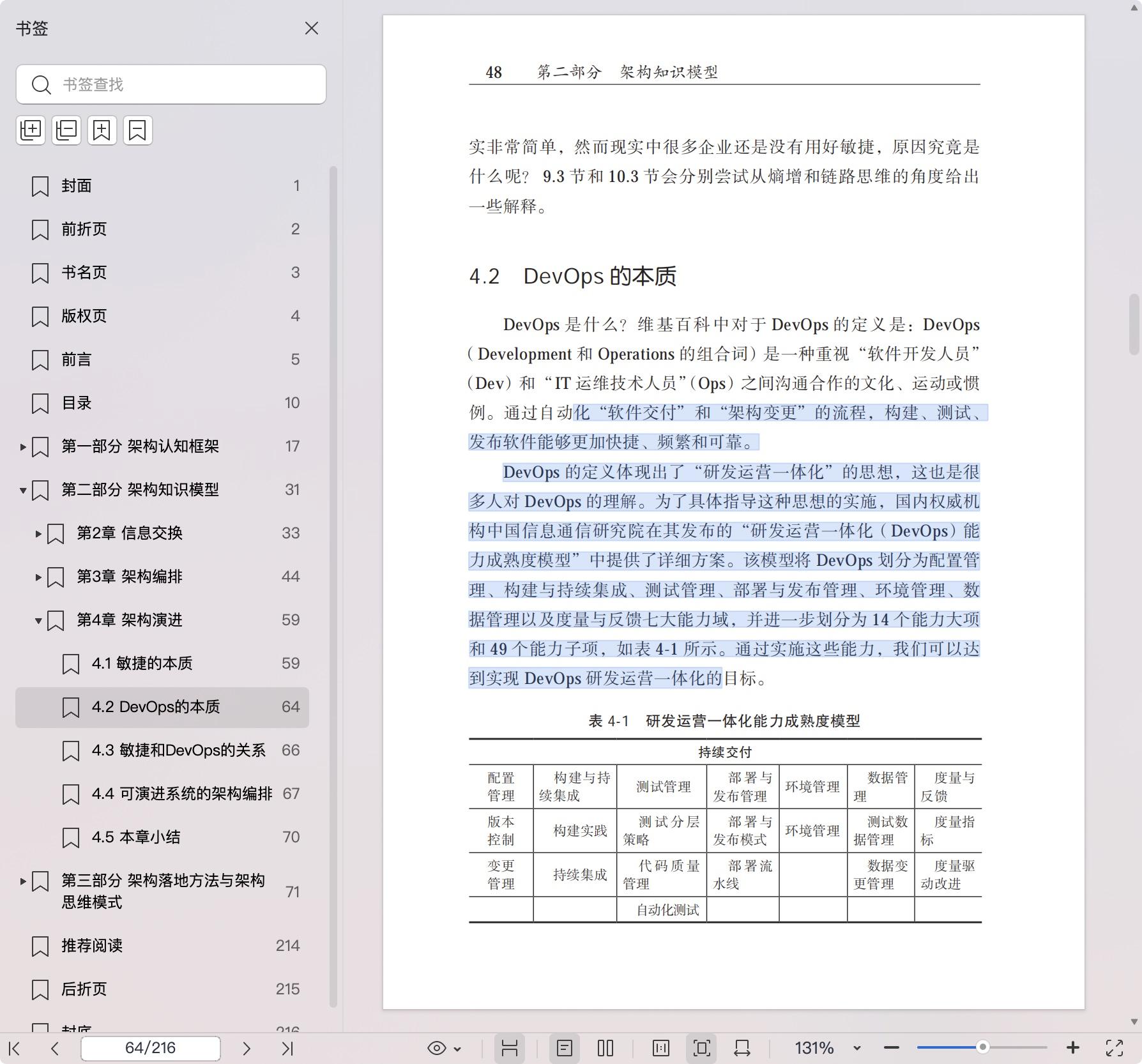This screenshot has height=1064, width=1142.
Task: Open 后折页 bookmark
Action: [x=162, y=989]
